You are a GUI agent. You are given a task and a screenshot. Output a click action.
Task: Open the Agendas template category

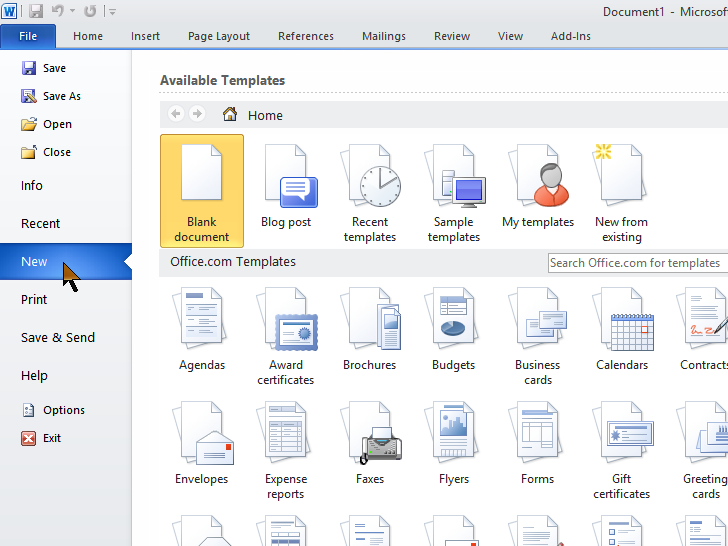(x=202, y=329)
